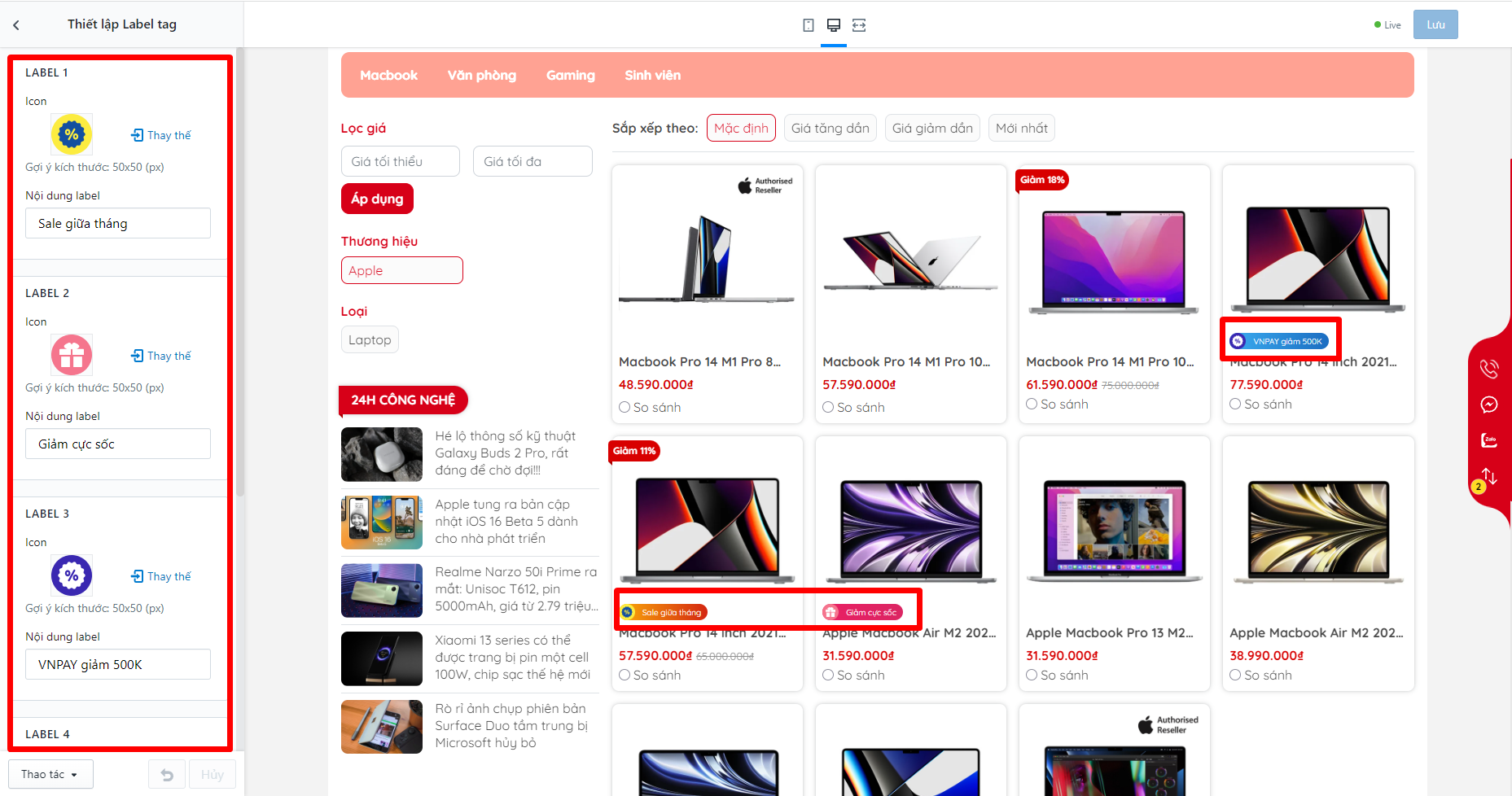Open the Macbook category tab
This screenshot has width=1512, height=796.
click(388, 75)
